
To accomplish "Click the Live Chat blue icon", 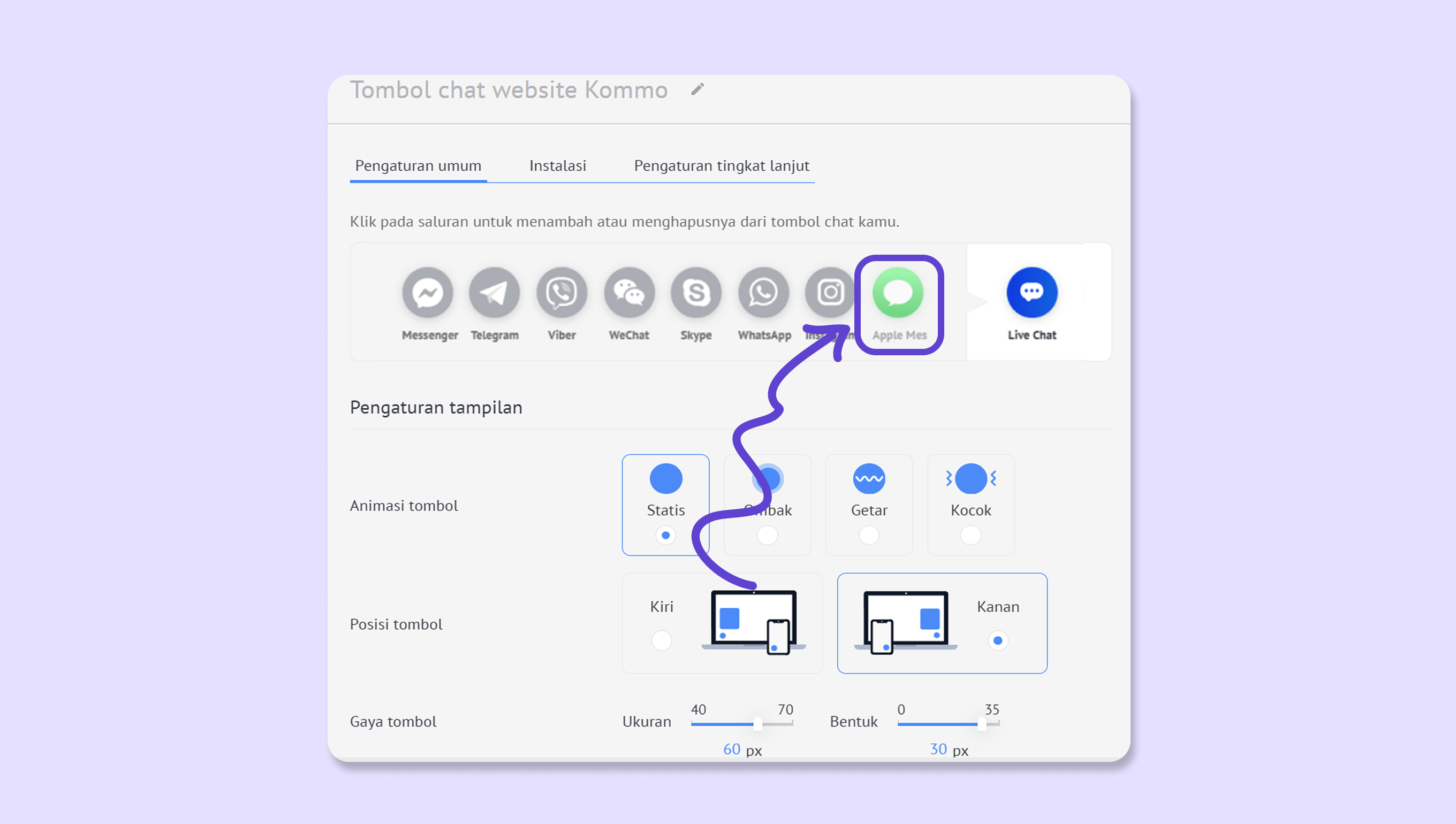I will (x=1032, y=293).
